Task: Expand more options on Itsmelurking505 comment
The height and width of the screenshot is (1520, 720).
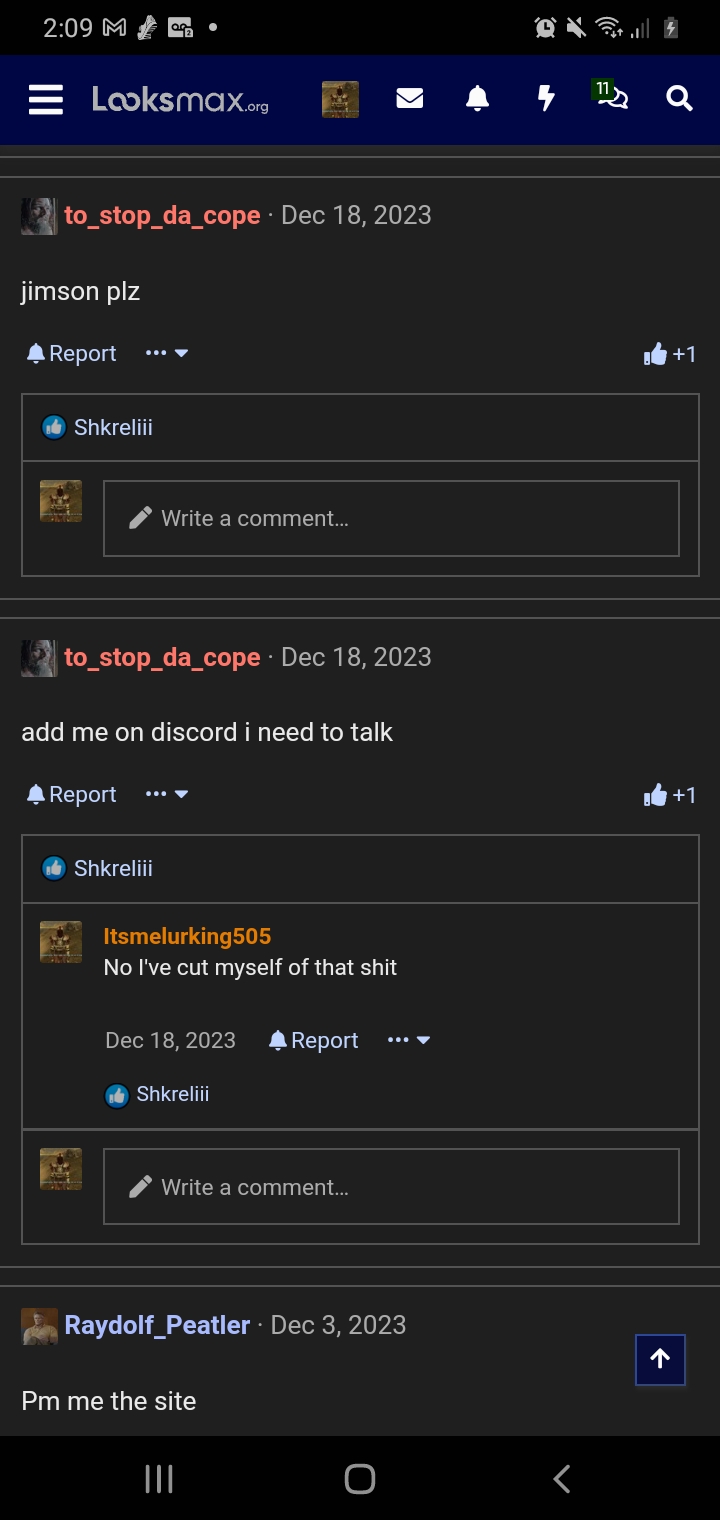Action: [409, 1040]
